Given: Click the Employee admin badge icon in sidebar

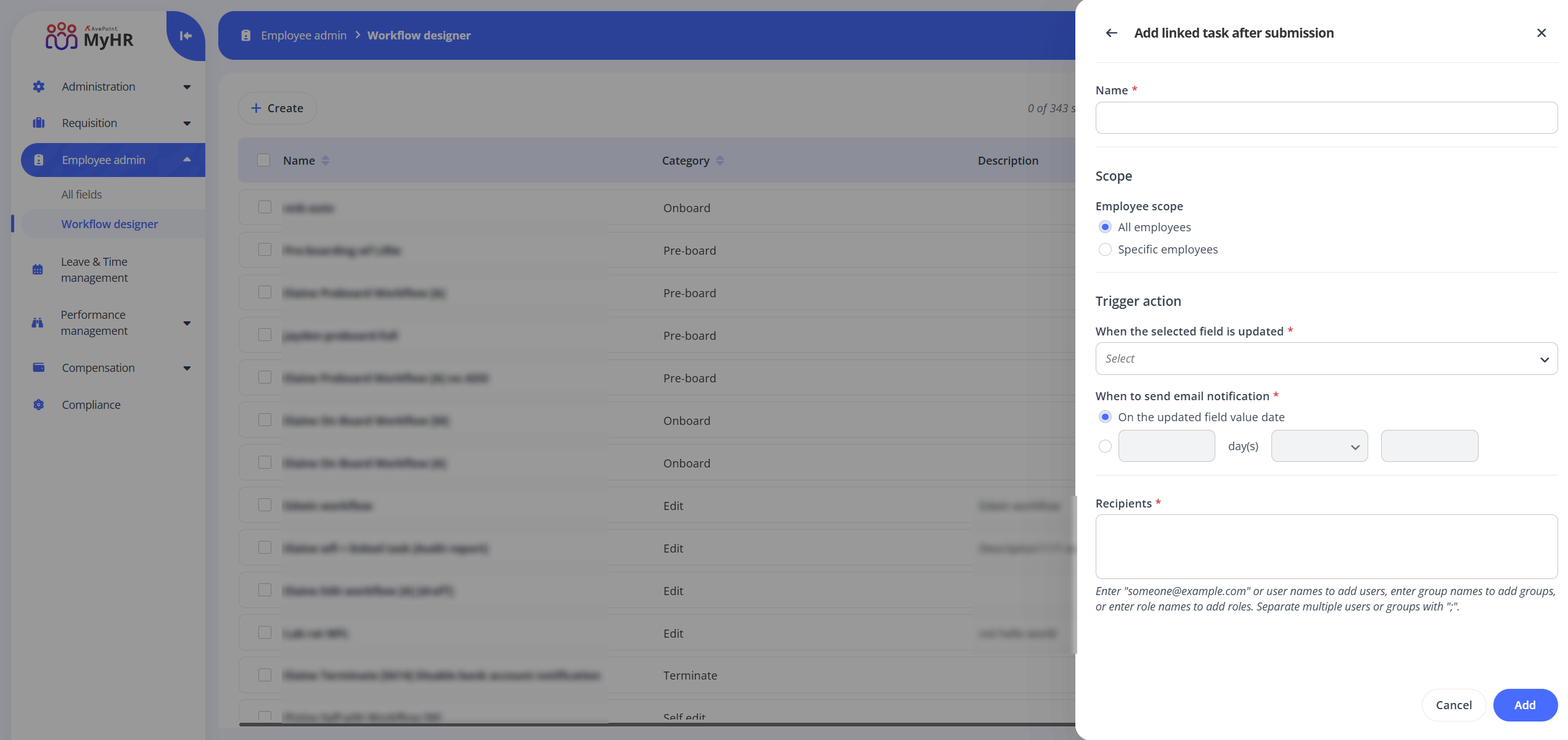Looking at the screenshot, I should [x=39, y=160].
